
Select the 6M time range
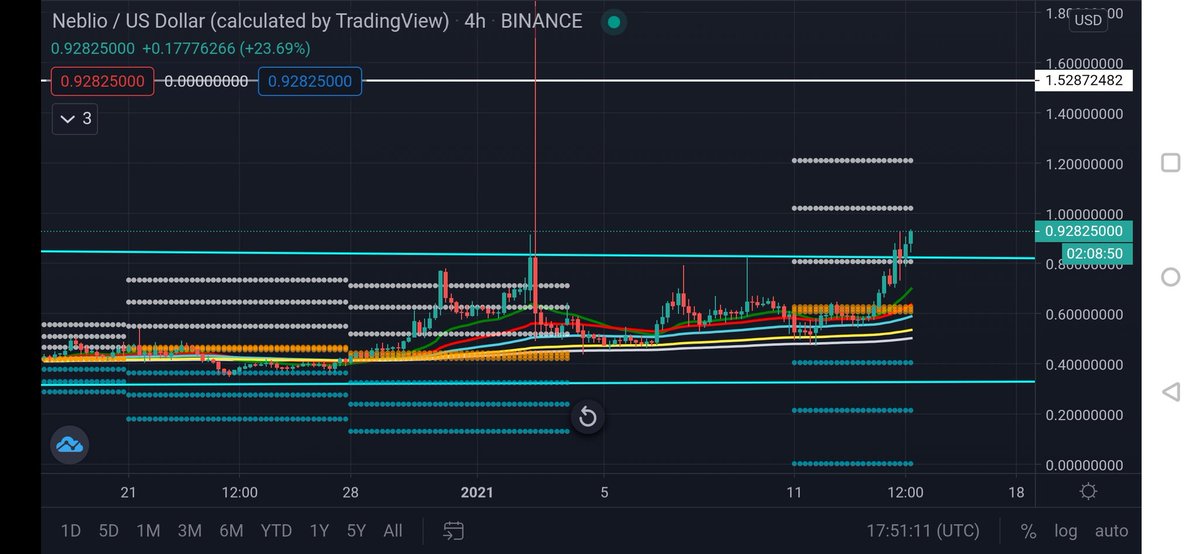click(231, 531)
